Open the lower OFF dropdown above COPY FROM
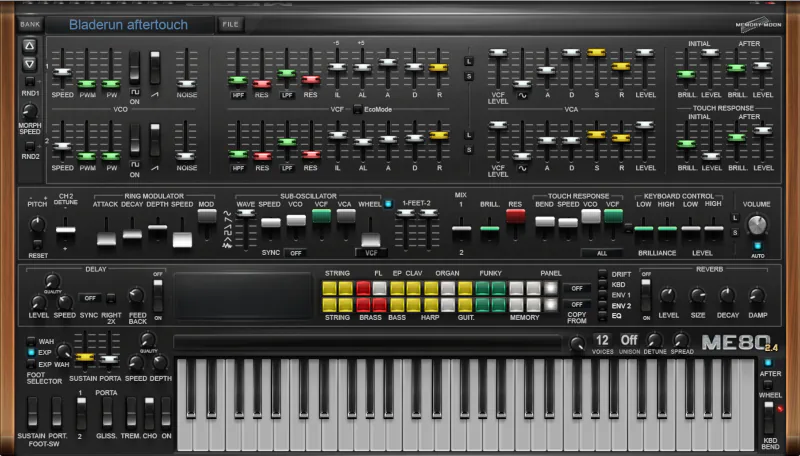The height and width of the screenshot is (456, 800). click(577, 305)
